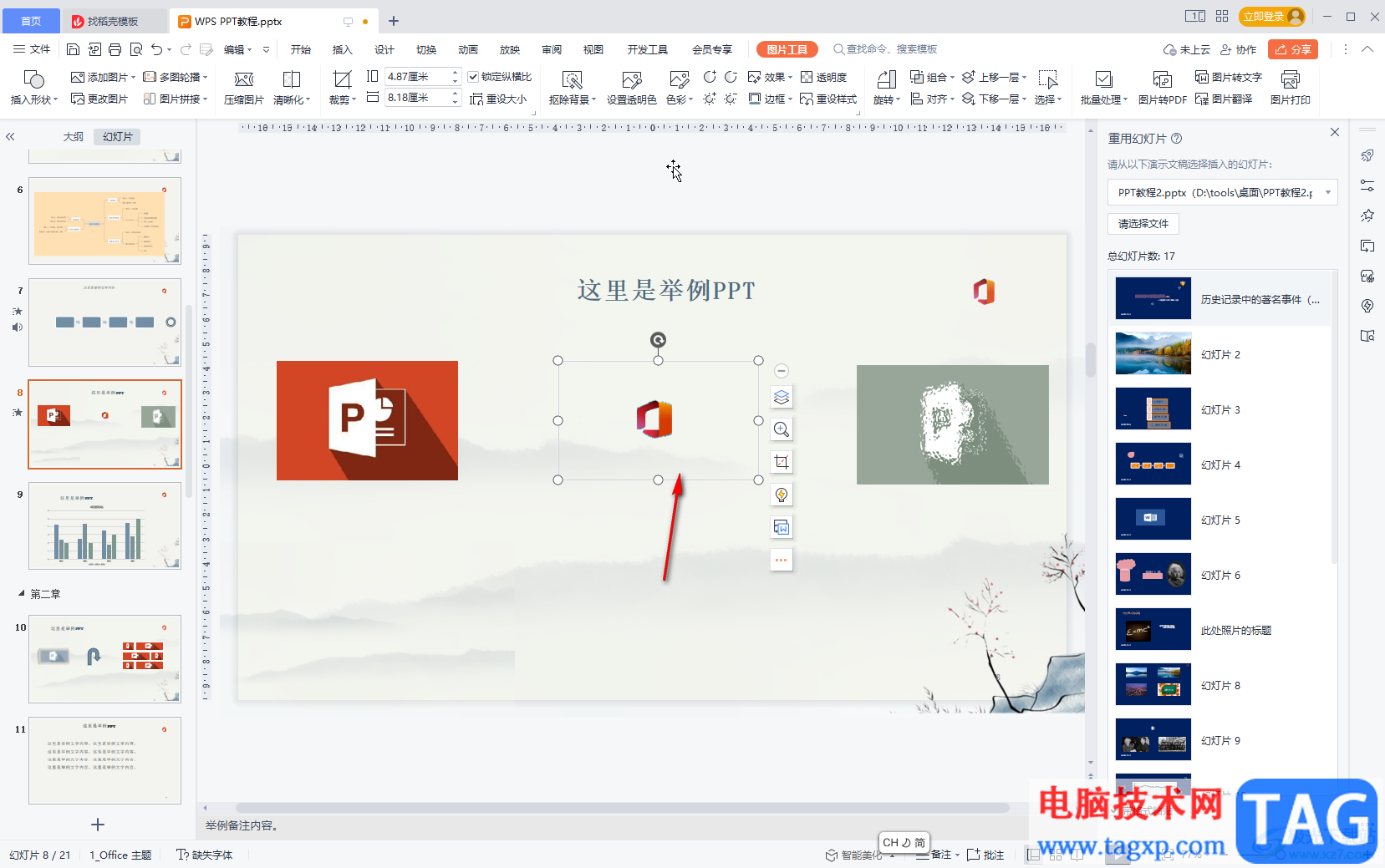Click the Selection pane (选择) icon
Screen dimensions: 1385x868
(x=1047, y=79)
